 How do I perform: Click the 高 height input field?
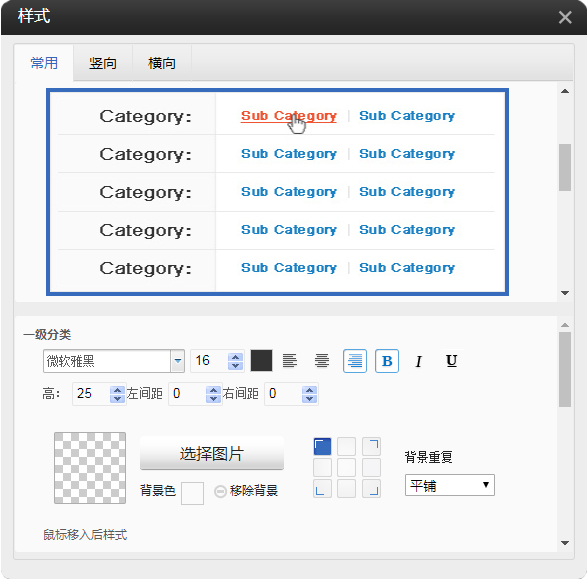(92, 394)
